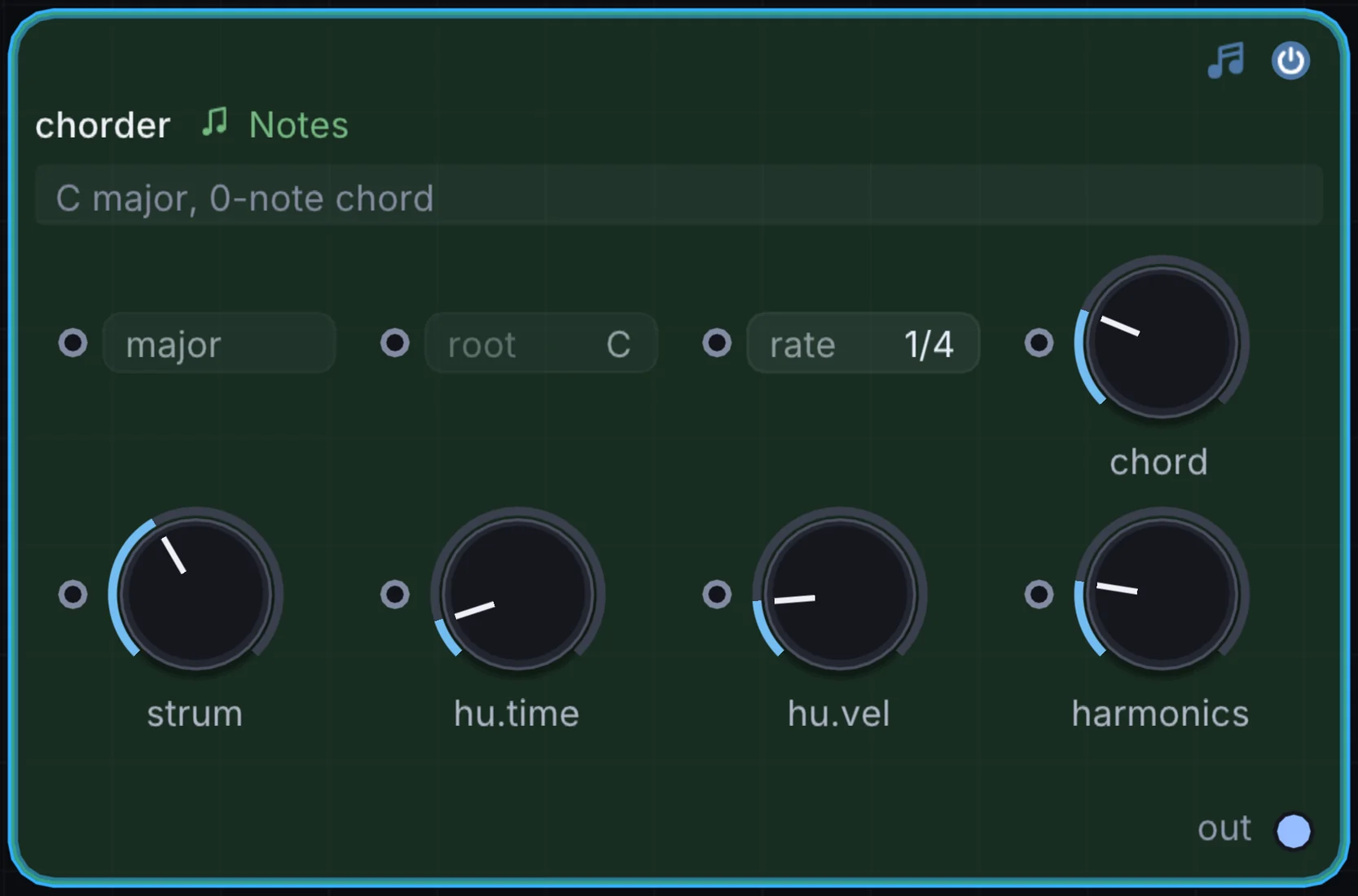Click the green Notes music icon

[215, 123]
